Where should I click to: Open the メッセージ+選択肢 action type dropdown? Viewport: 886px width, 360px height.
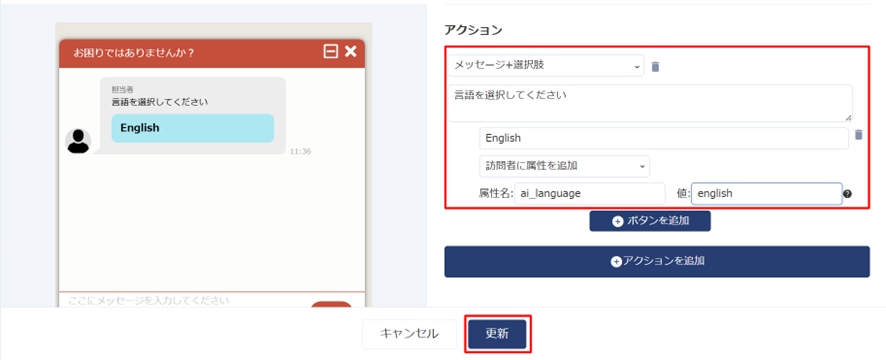(546, 66)
